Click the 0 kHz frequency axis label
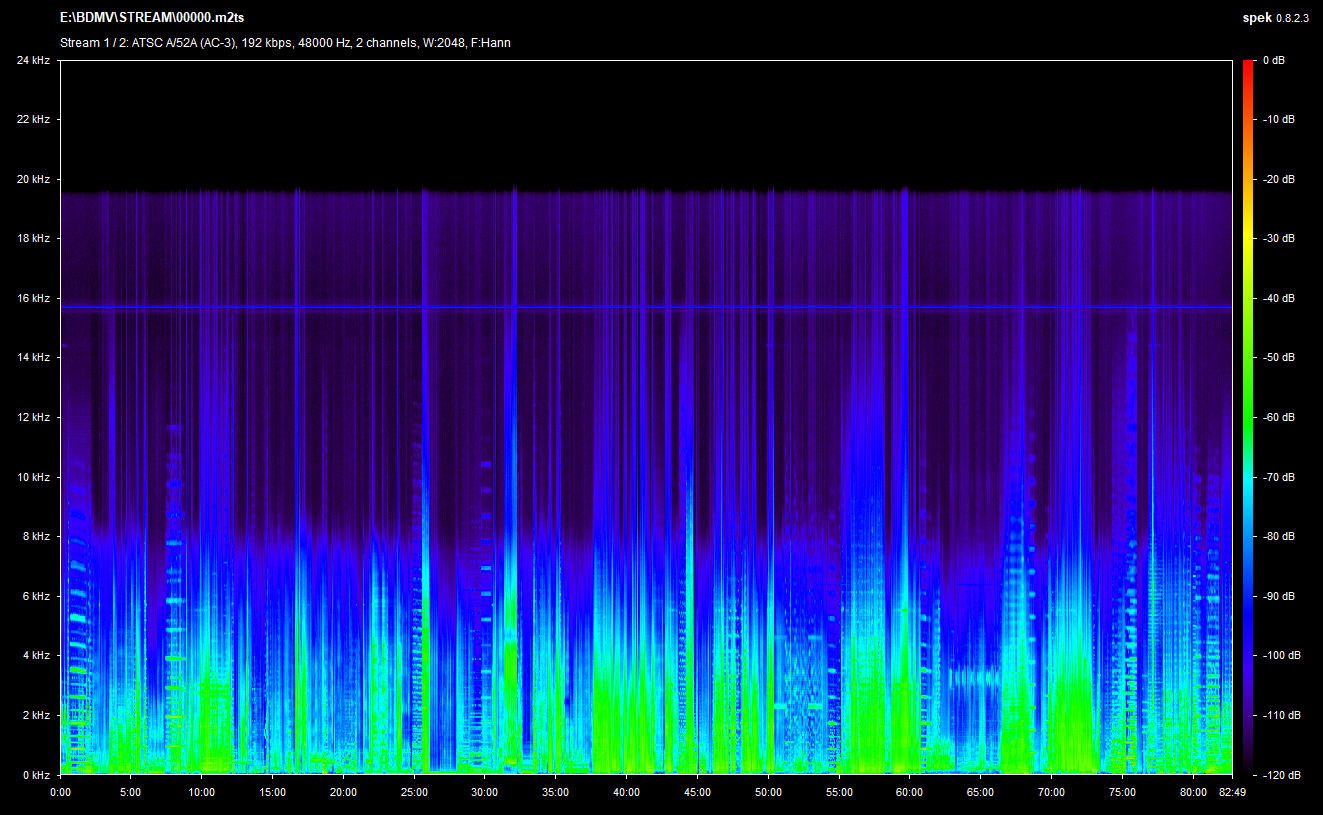Viewport: 1323px width, 815px height. (x=35, y=775)
